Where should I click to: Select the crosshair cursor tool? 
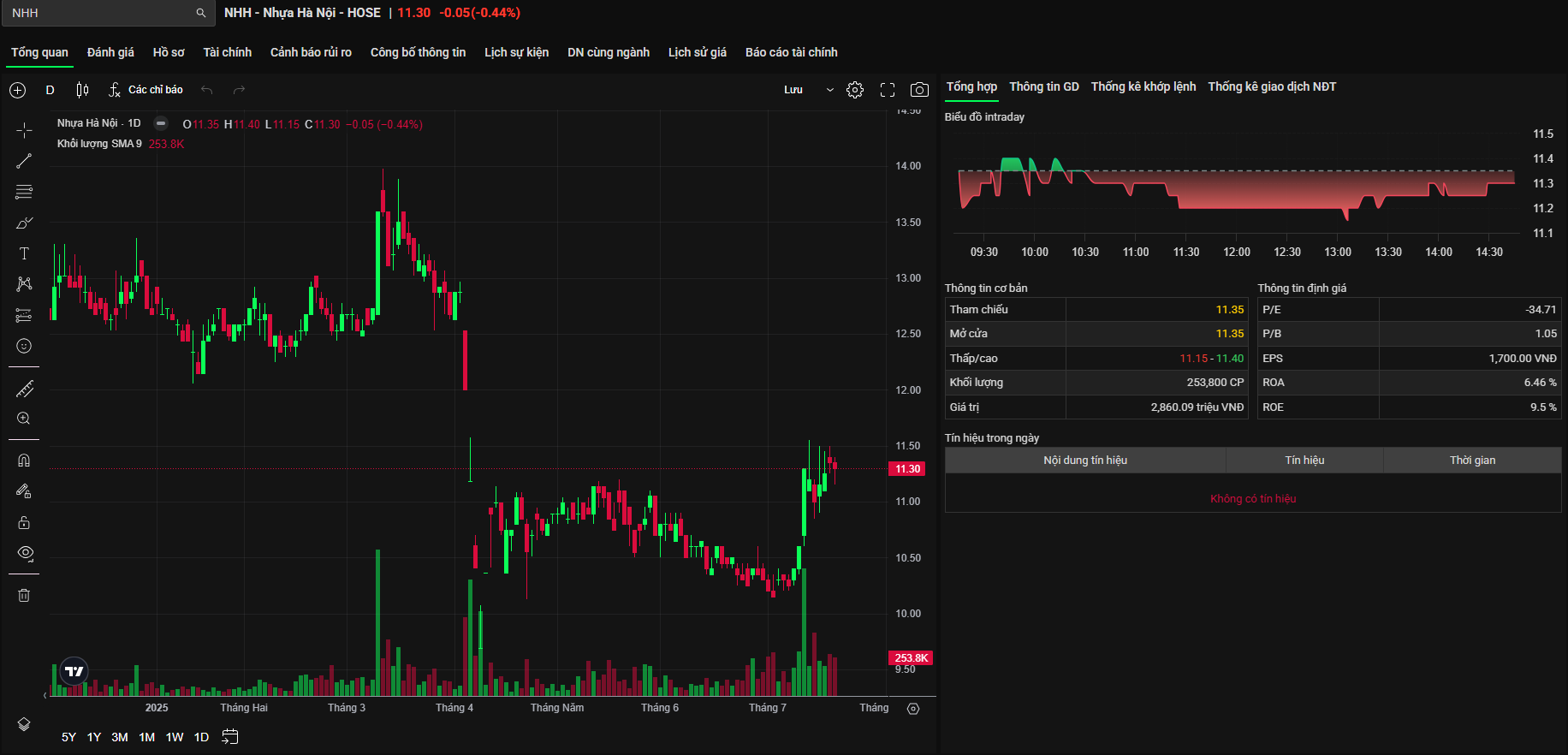[24, 130]
